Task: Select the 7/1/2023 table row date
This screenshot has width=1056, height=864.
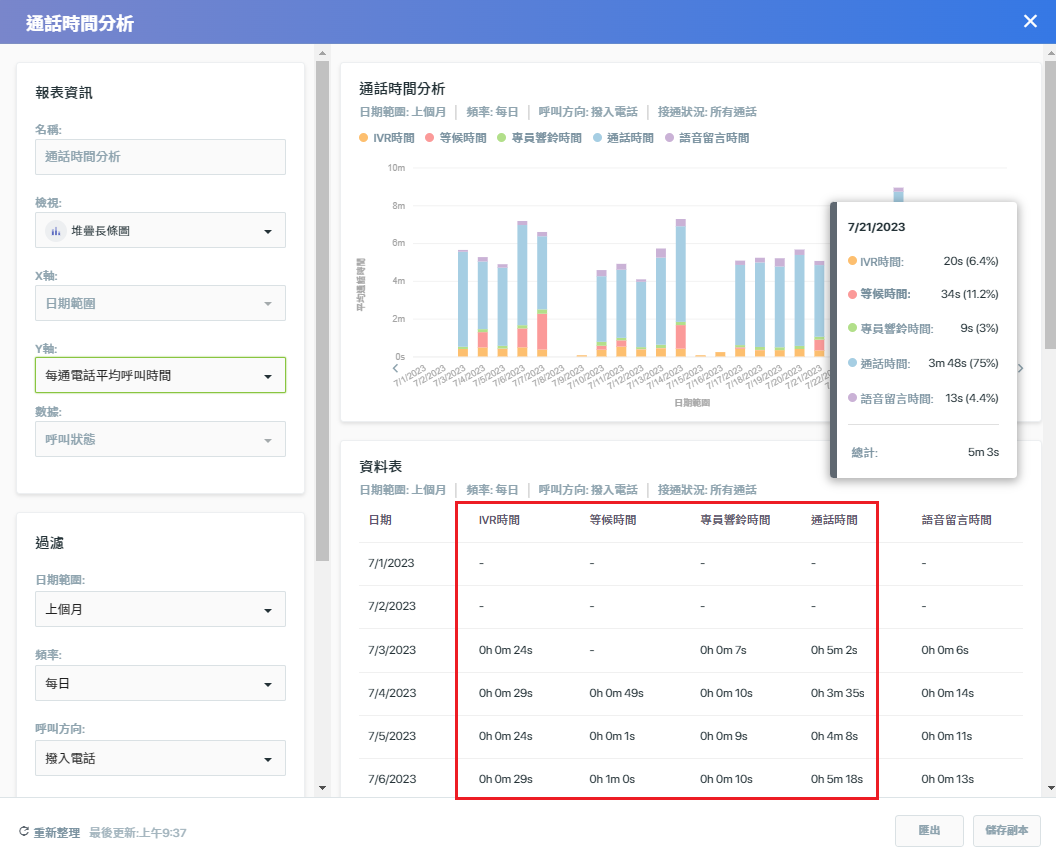Action: pyautogui.click(x=391, y=563)
